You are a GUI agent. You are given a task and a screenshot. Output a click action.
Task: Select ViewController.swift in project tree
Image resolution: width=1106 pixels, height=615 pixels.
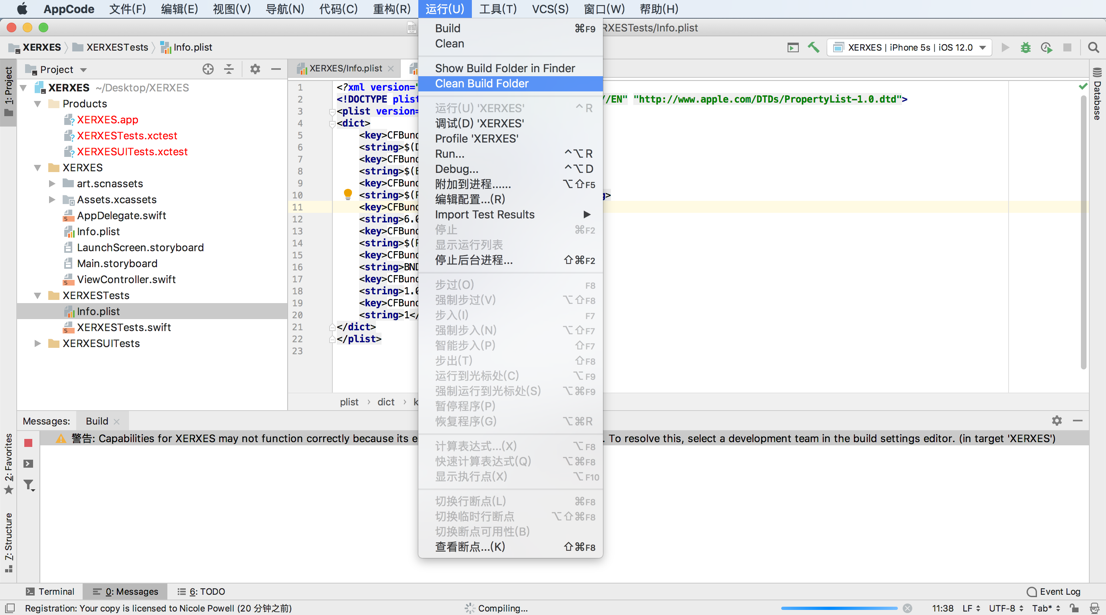coord(126,279)
